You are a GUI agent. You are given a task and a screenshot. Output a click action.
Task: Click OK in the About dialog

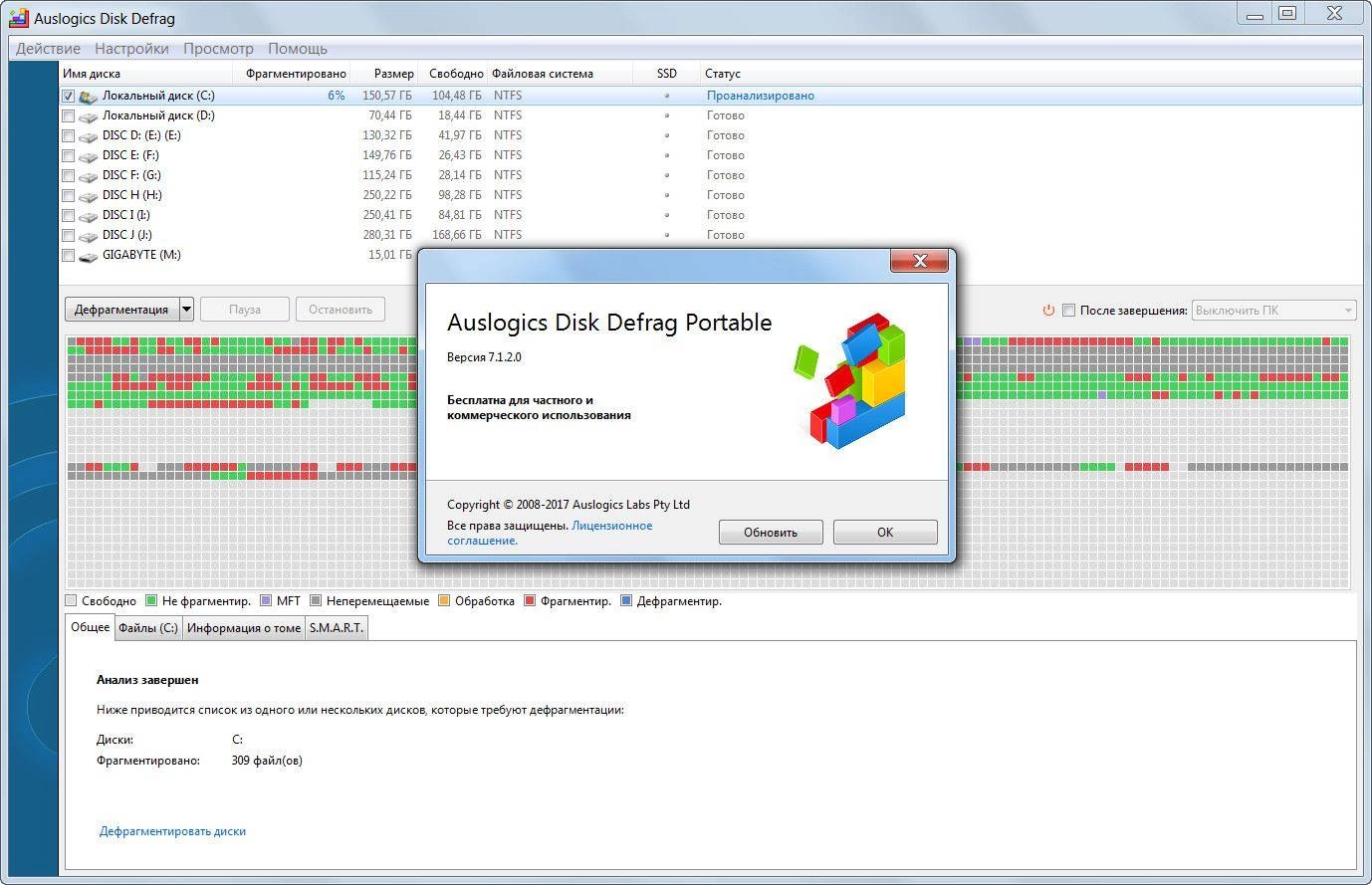pos(885,533)
